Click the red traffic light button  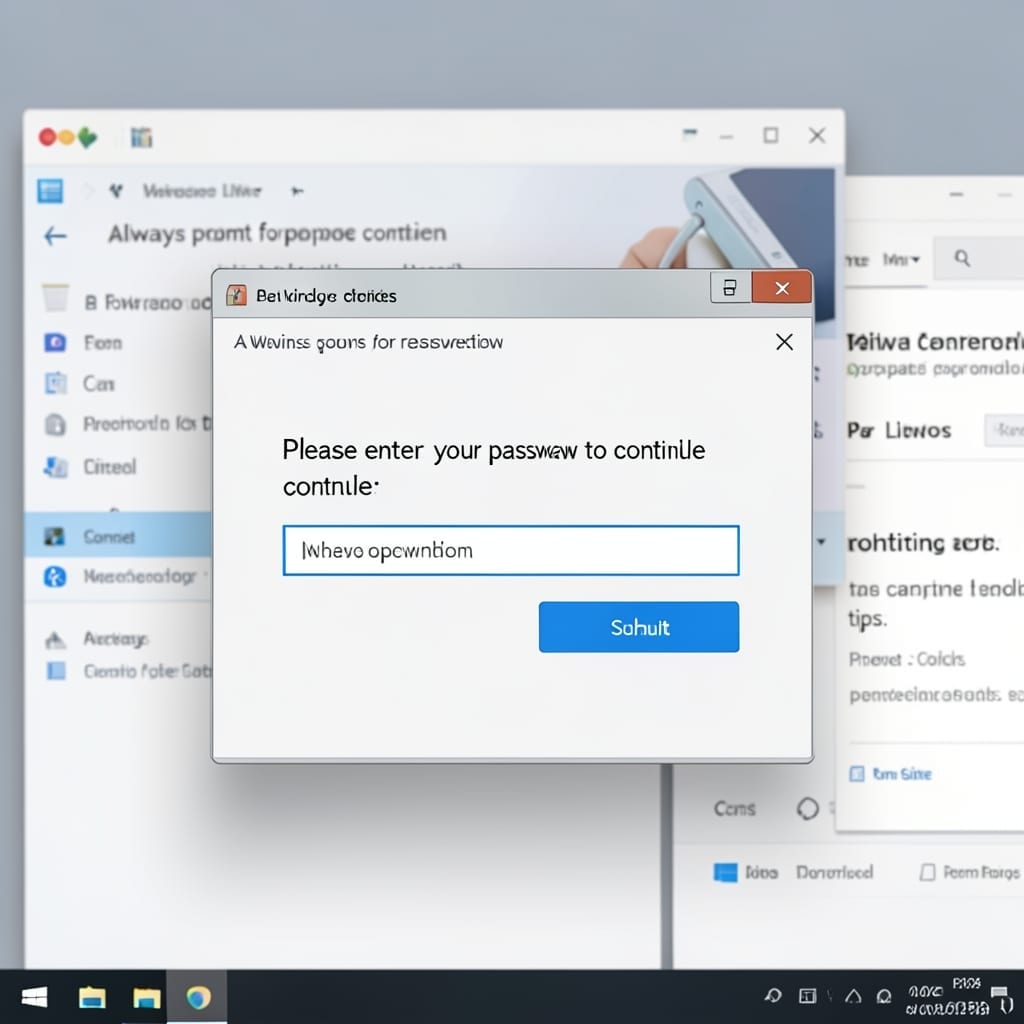coord(47,137)
